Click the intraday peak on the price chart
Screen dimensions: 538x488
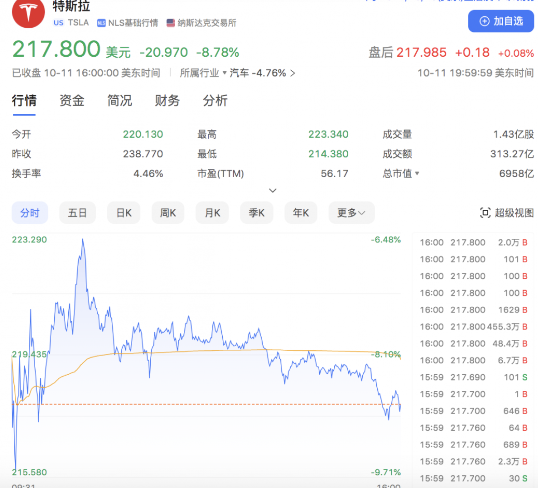83,240
